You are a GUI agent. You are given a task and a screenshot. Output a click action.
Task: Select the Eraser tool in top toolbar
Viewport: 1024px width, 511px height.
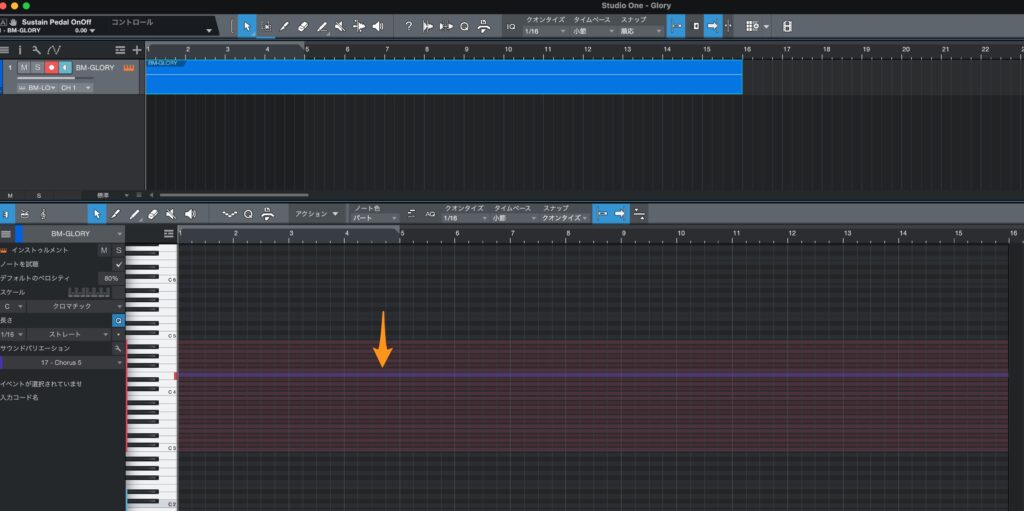pyautogui.click(x=303, y=26)
